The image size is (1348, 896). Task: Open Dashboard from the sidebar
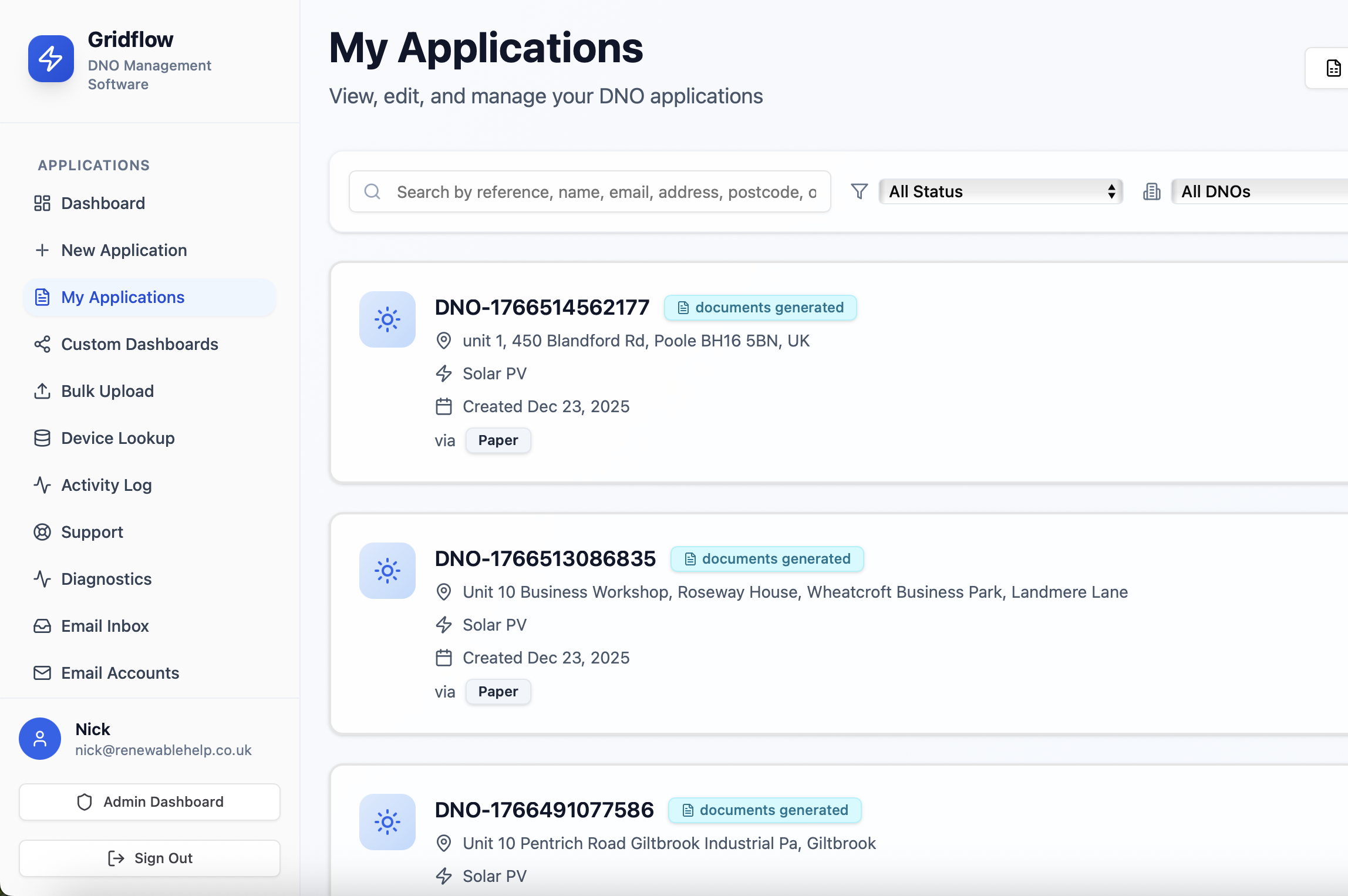[x=103, y=203]
